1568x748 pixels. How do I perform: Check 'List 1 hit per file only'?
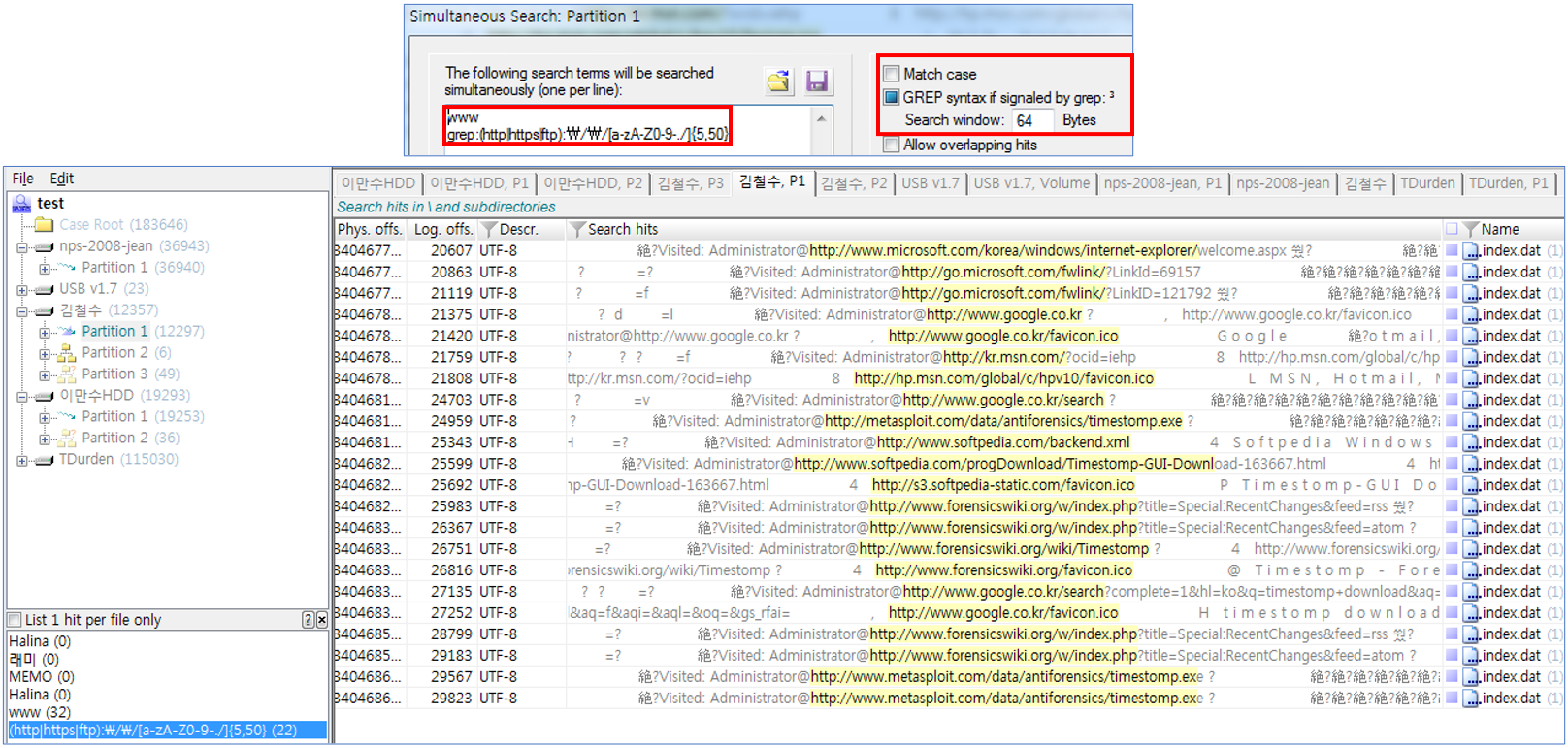[15, 620]
